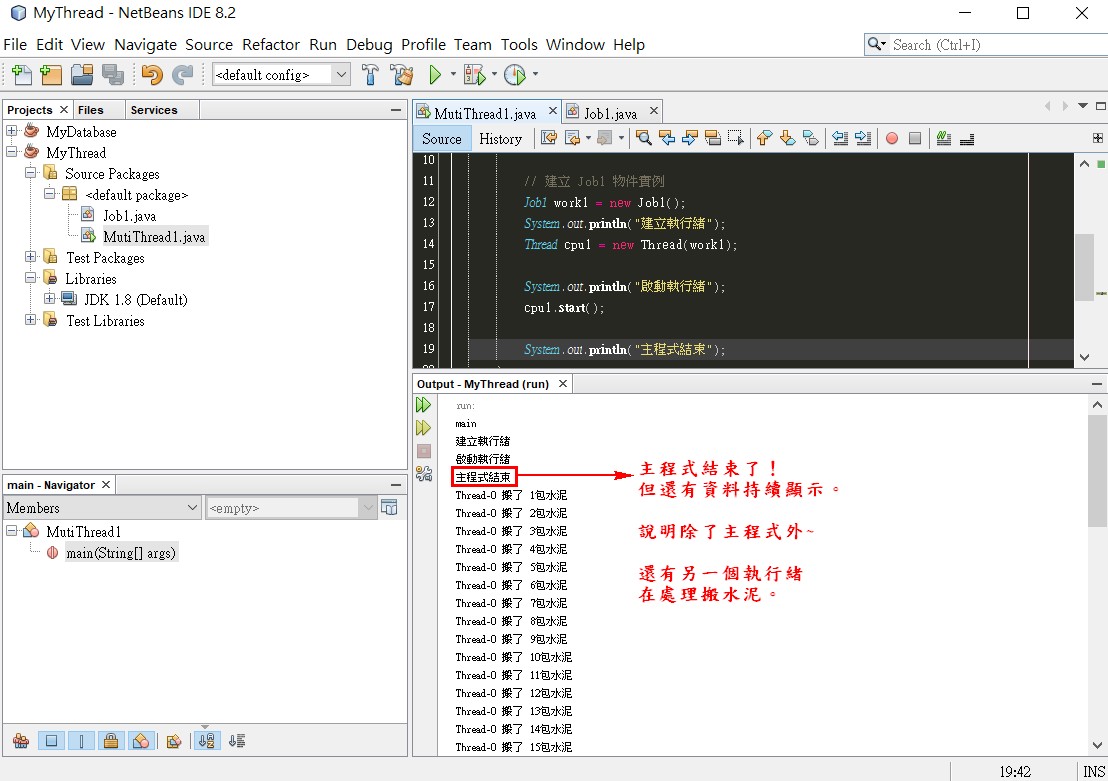Toggle Show Inner Classes navigator filter
The width and height of the screenshot is (1108, 781).
coord(141,741)
